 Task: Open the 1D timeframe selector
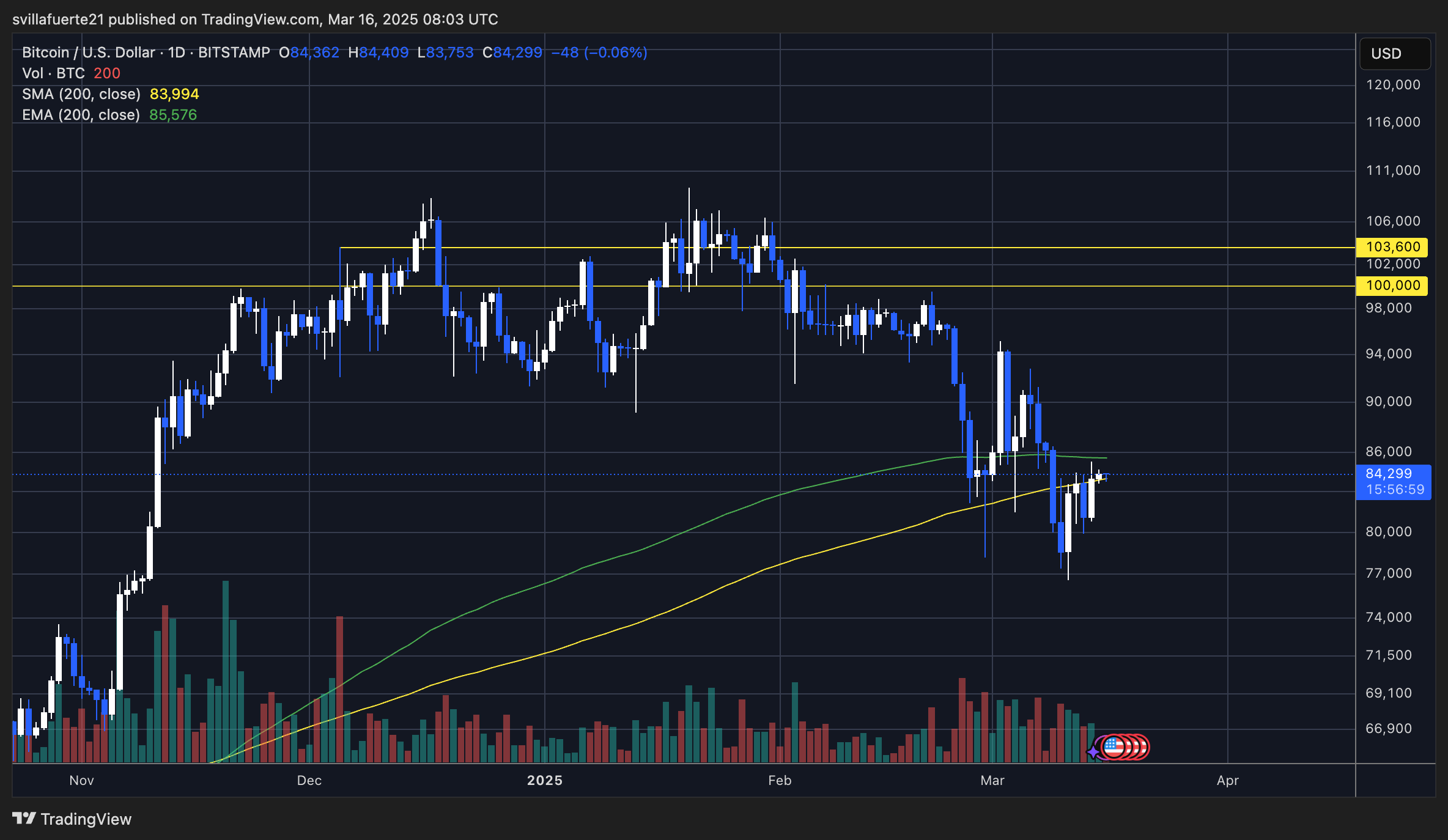[177, 53]
